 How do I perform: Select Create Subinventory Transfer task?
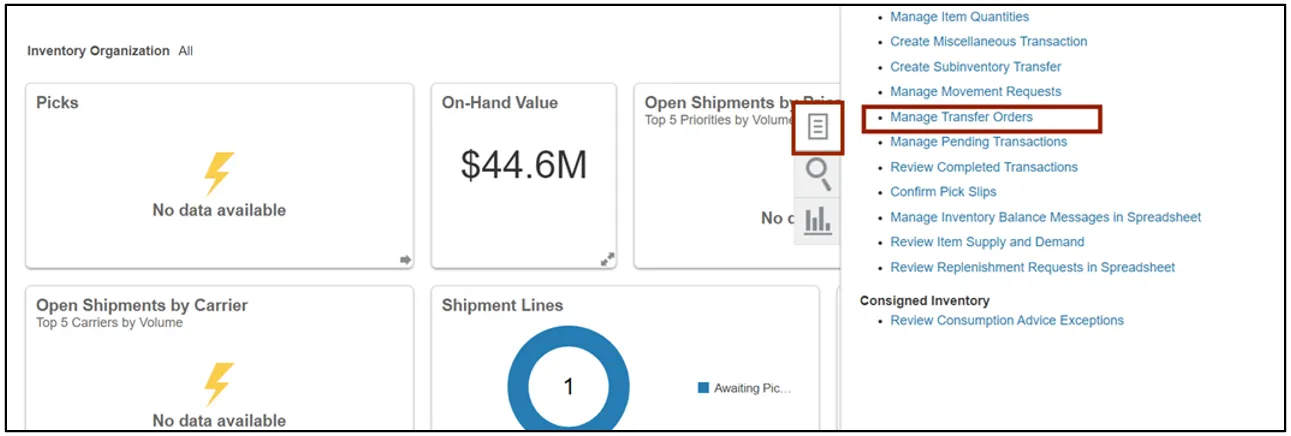(x=975, y=67)
